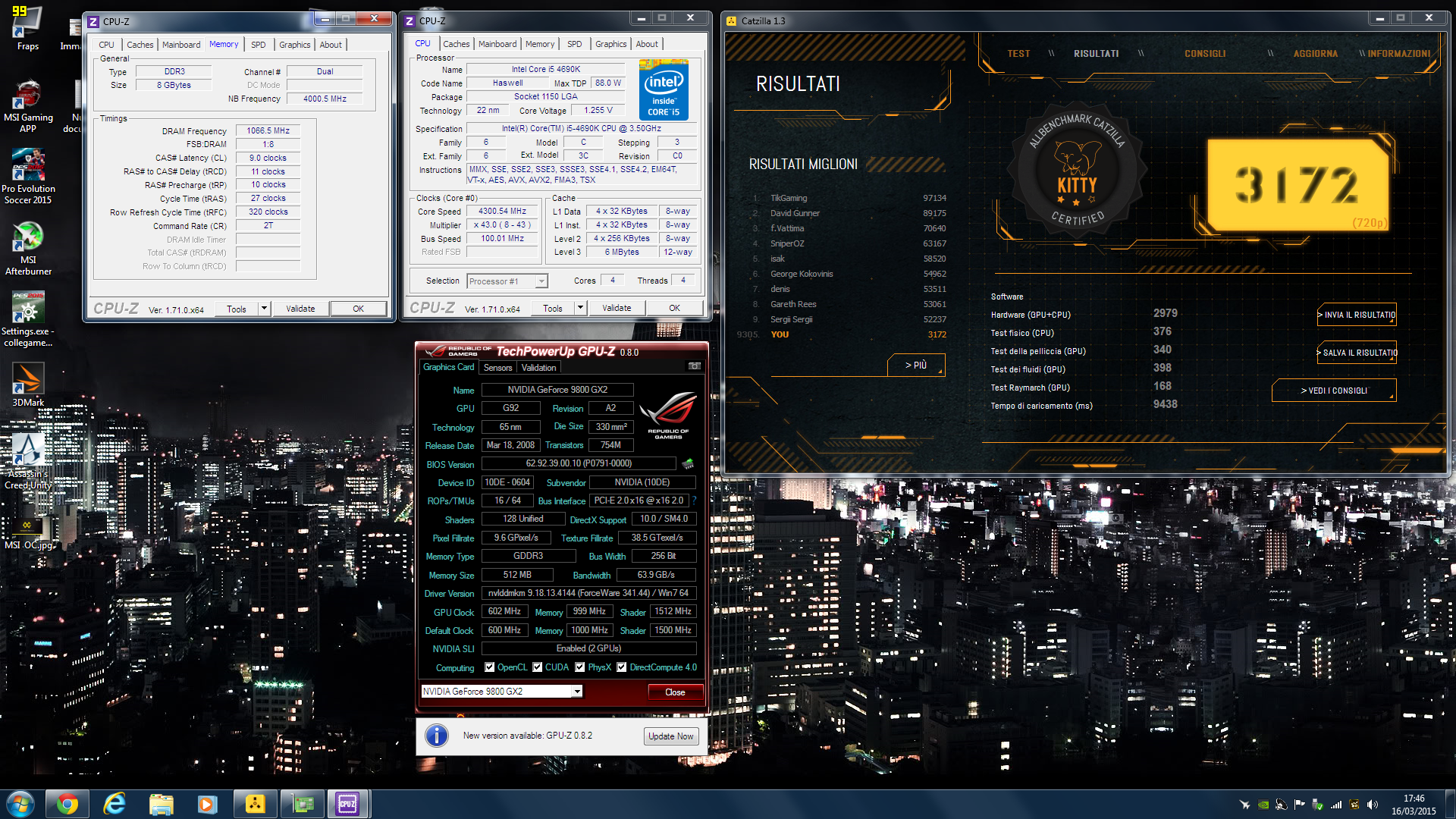Click Update Now for GPU-Z 0.8.2
The height and width of the screenshot is (819, 1456).
tap(670, 736)
